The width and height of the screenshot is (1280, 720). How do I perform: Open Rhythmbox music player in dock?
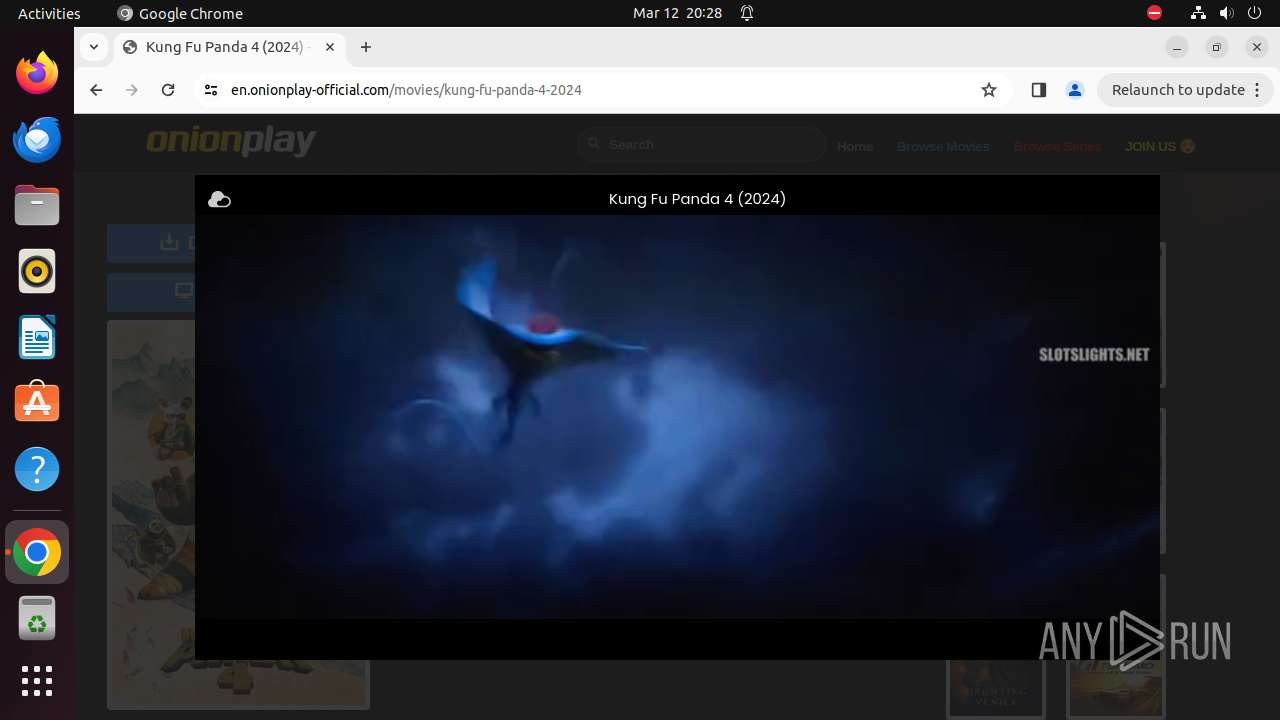37,272
